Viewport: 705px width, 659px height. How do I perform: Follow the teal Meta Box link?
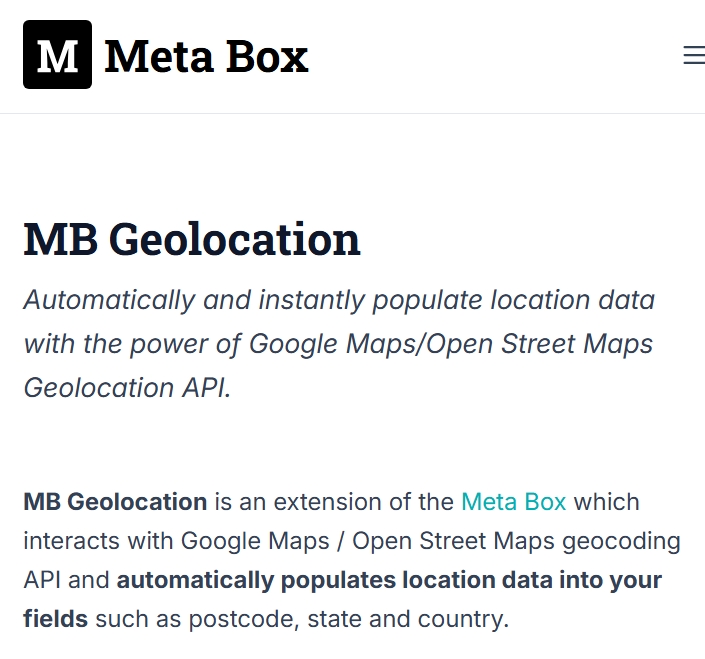[x=513, y=502]
